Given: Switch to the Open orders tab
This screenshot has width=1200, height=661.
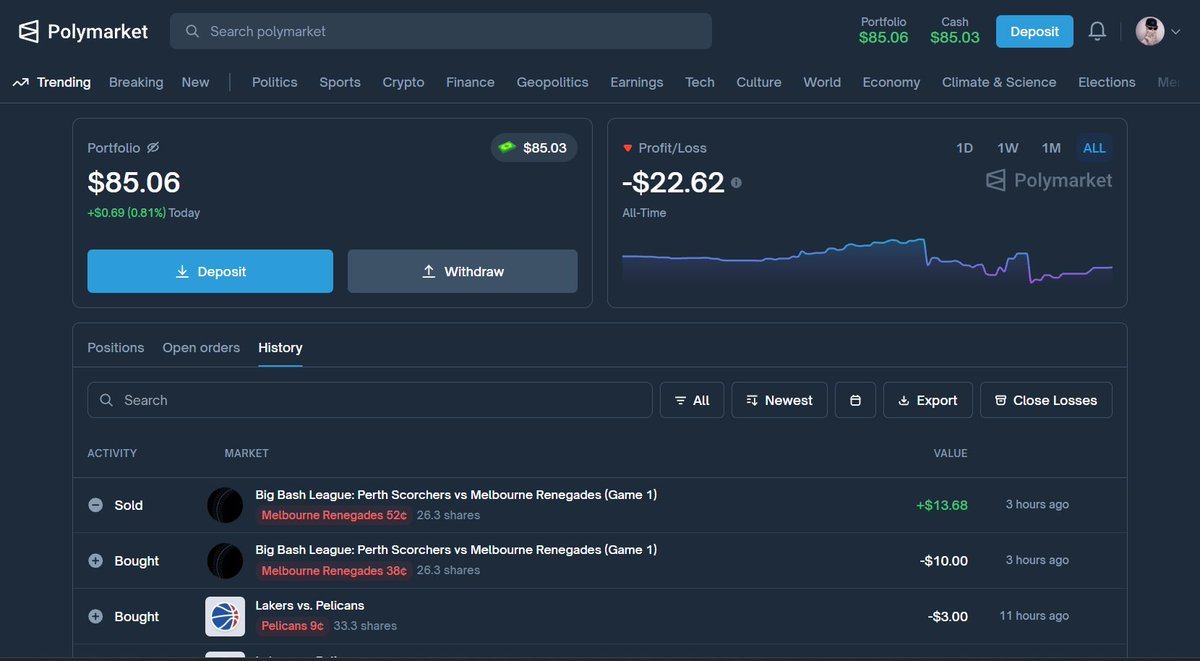Looking at the screenshot, I should click(201, 347).
